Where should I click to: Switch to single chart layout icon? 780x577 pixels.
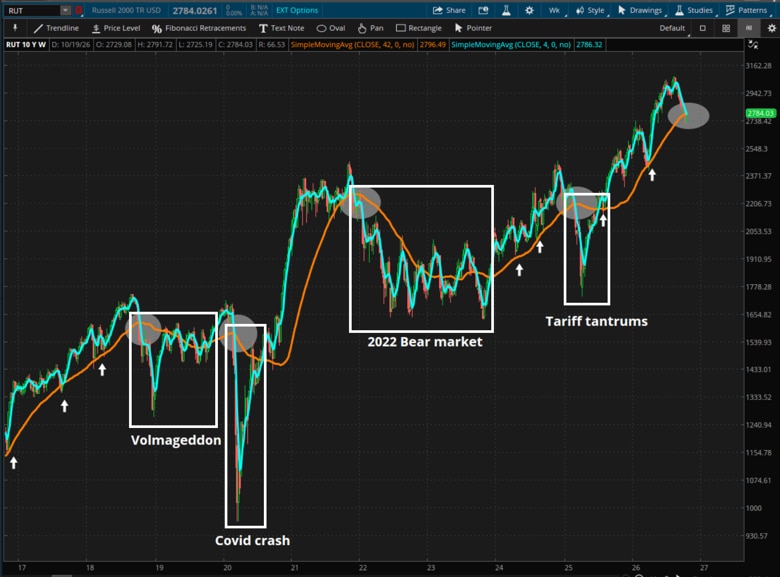click(x=702, y=28)
